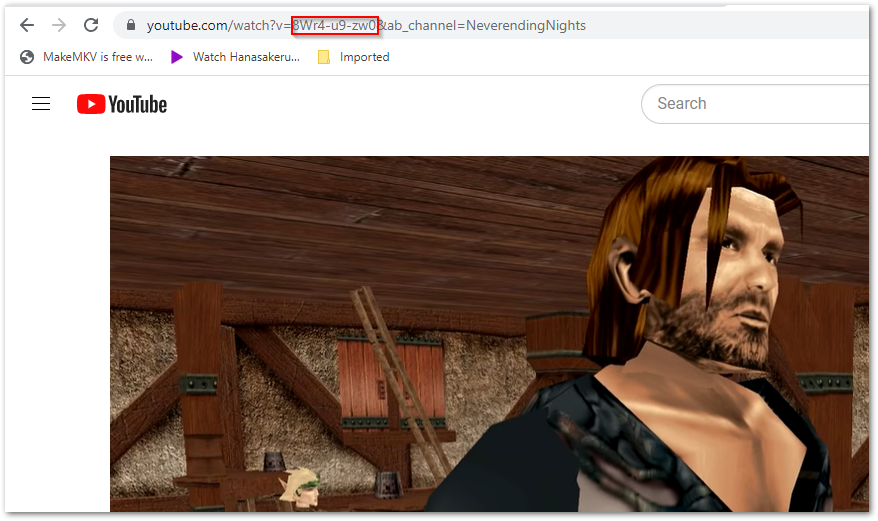The width and height of the screenshot is (878, 521).
Task: Click the padlock site security icon
Action: coord(130,25)
